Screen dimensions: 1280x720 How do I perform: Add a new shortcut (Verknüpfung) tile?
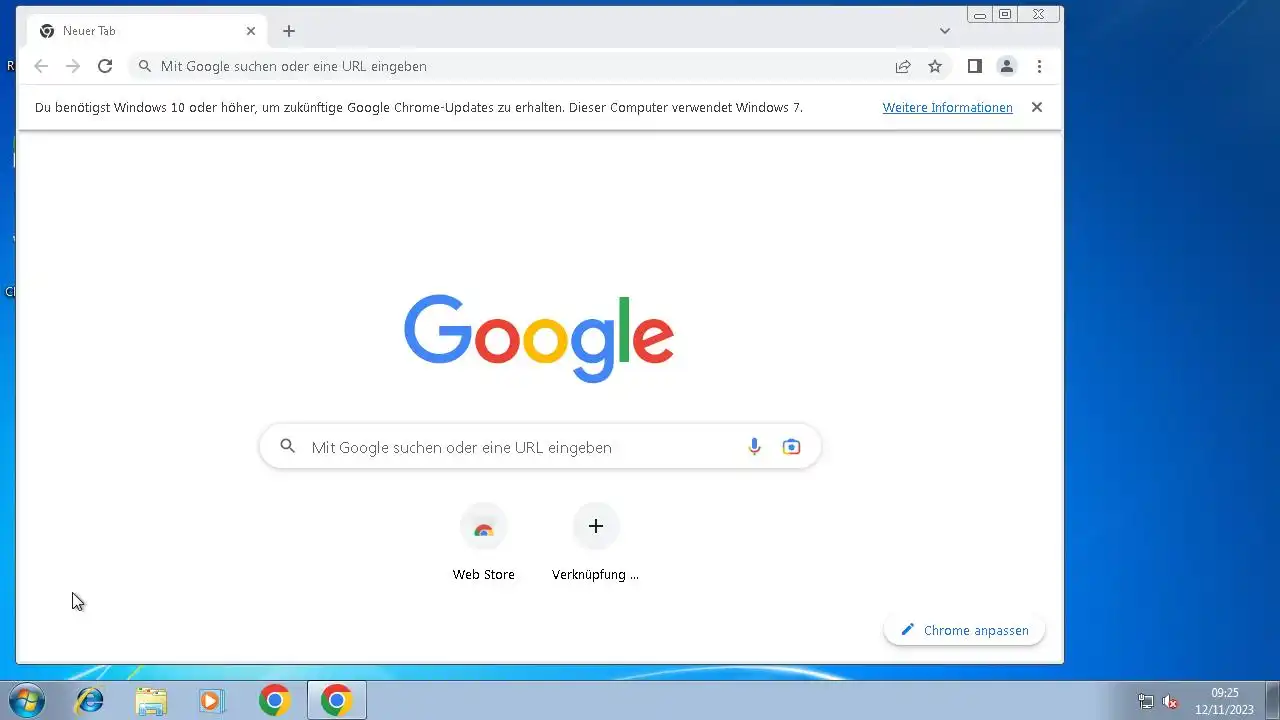click(596, 543)
